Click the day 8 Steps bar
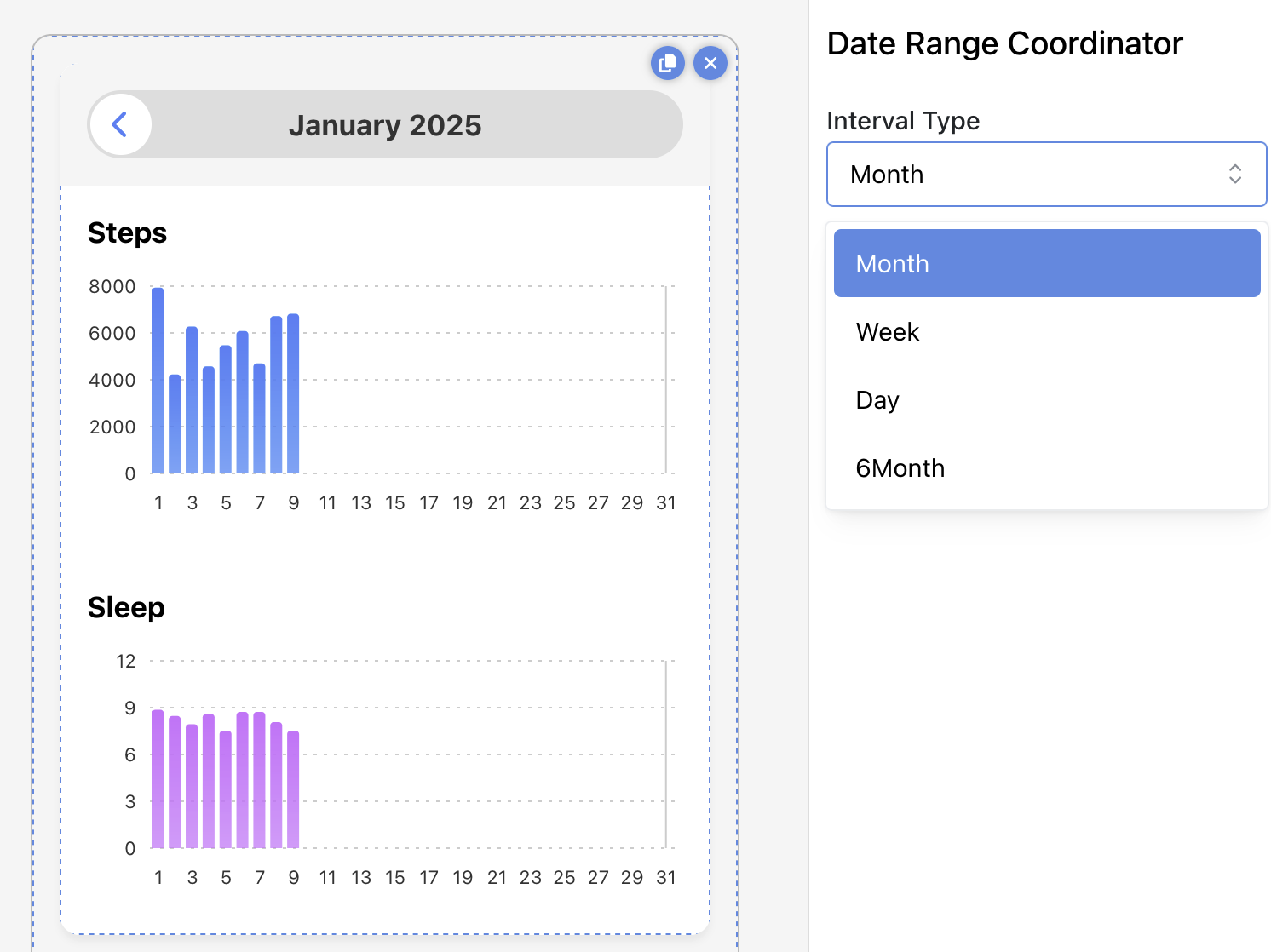Screen dimensions: 1271x952 click(x=276, y=395)
